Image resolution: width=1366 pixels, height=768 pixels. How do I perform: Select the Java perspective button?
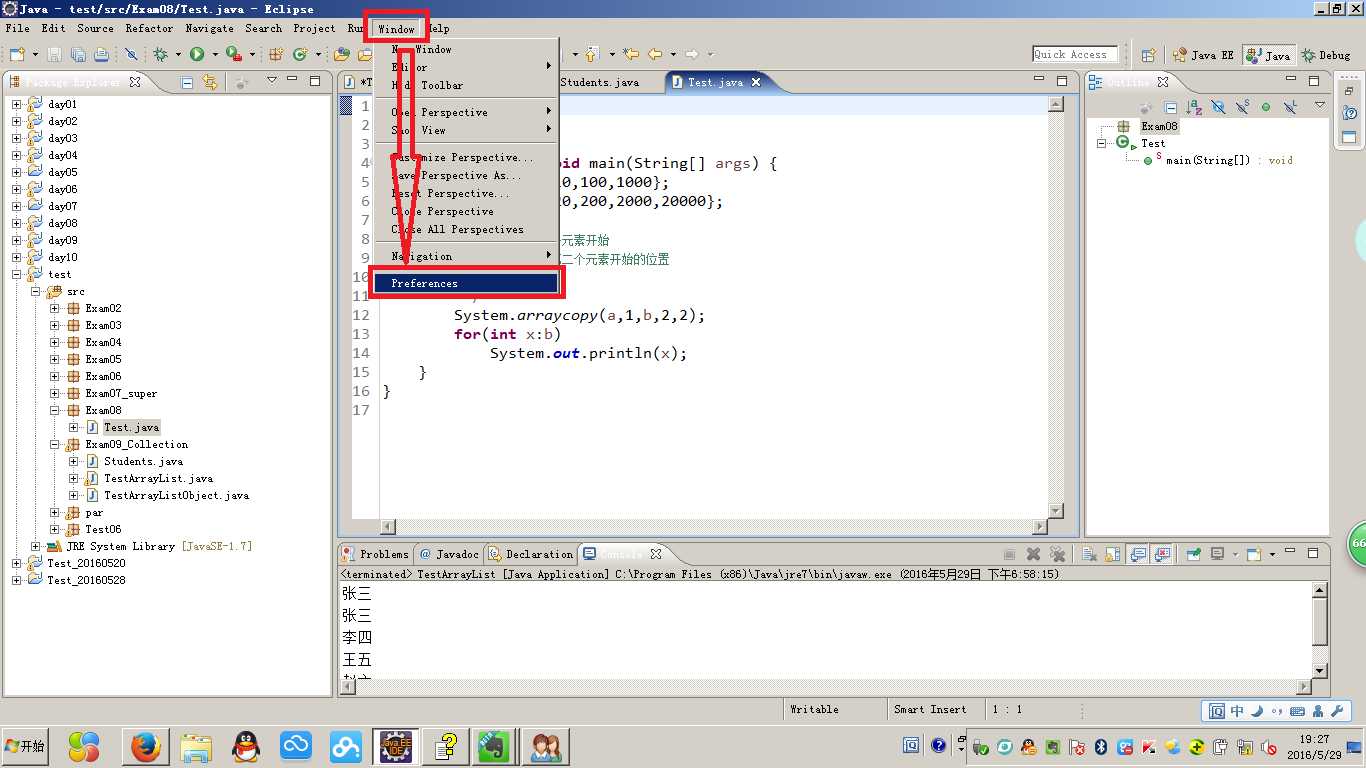click(1268, 55)
